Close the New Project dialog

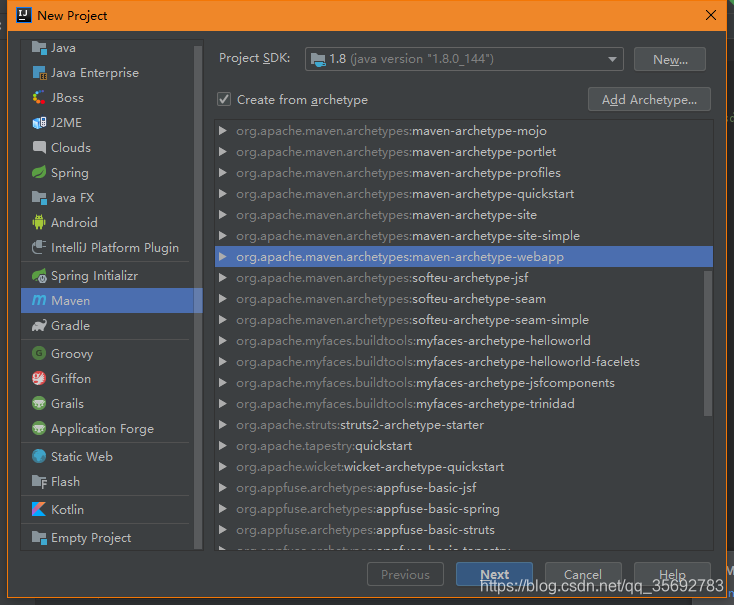pyautogui.click(x=711, y=15)
